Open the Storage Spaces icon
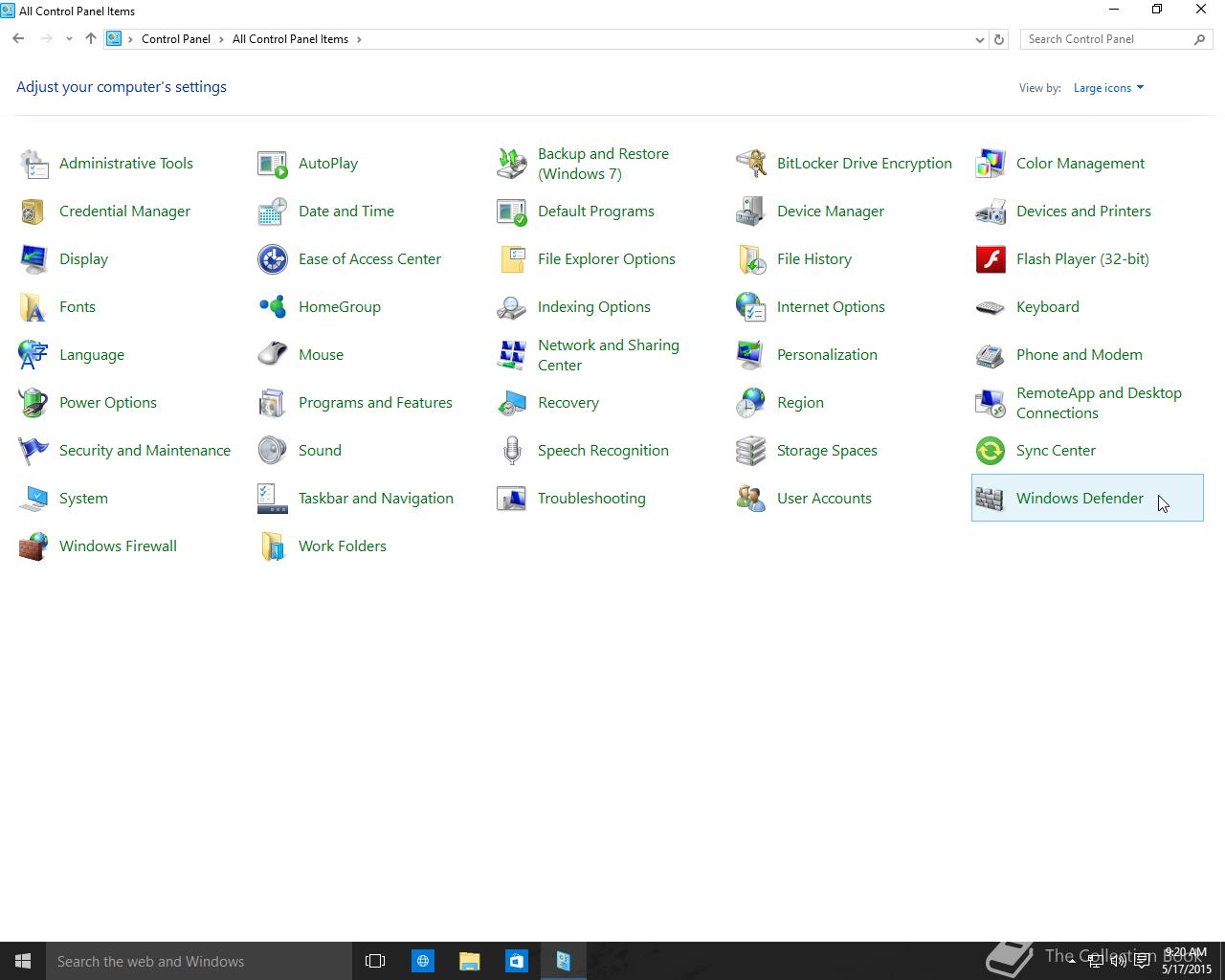 tap(751, 451)
